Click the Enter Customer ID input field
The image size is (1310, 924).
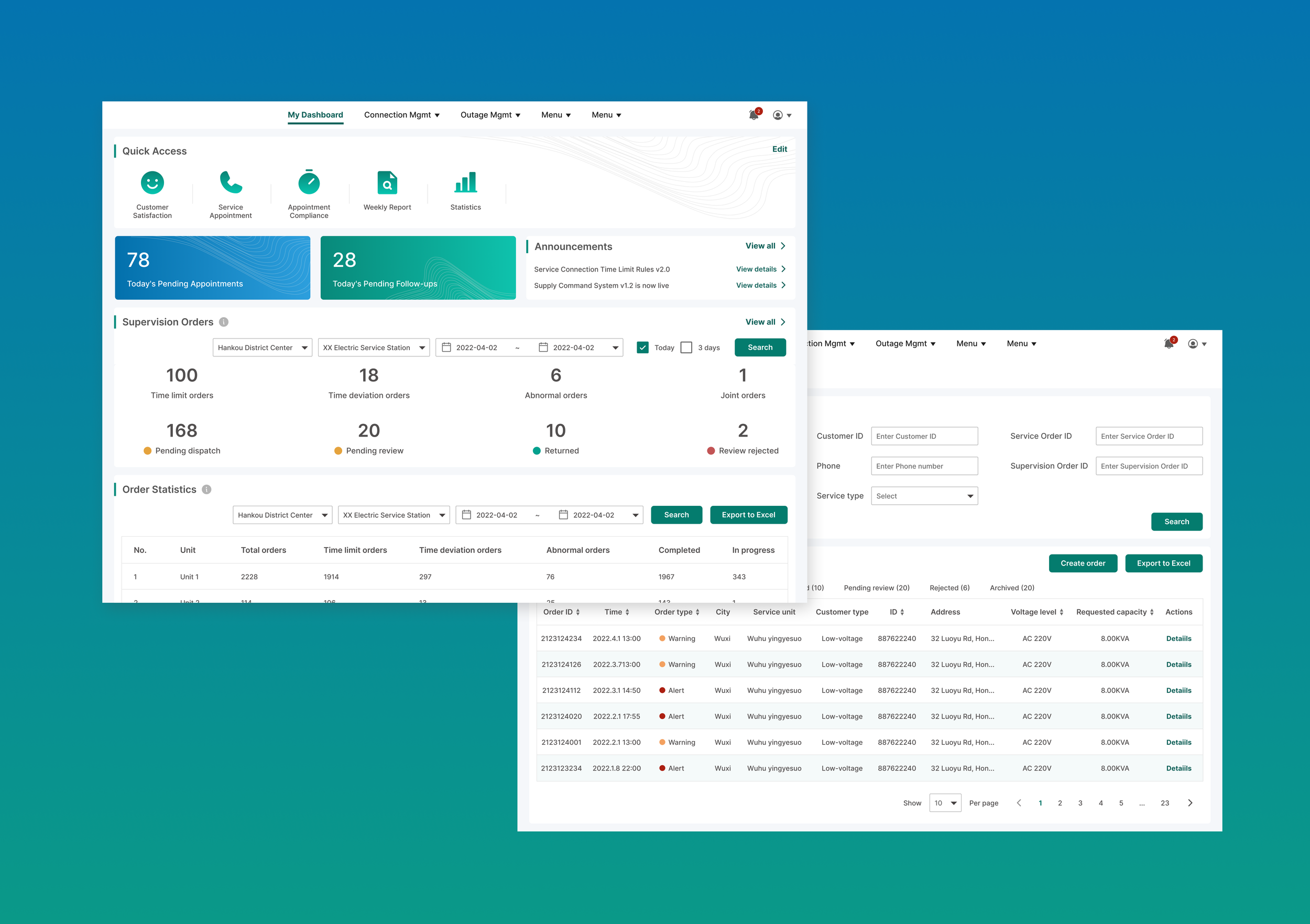tap(924, 436)
